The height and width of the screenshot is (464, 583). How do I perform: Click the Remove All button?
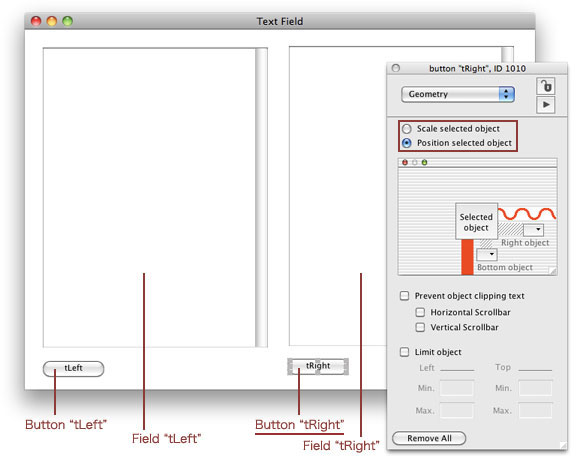(429, 438)
